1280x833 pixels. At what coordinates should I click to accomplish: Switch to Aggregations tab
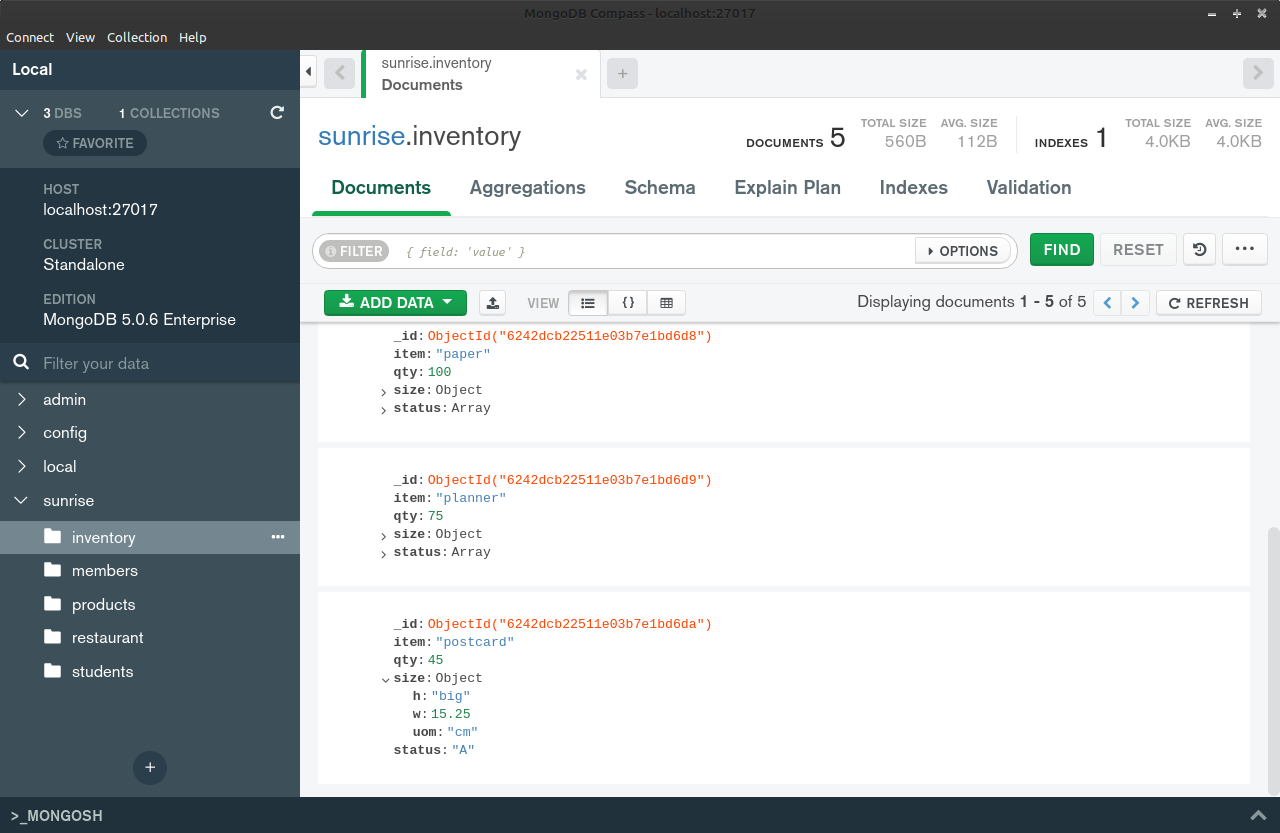pos(528,188)
